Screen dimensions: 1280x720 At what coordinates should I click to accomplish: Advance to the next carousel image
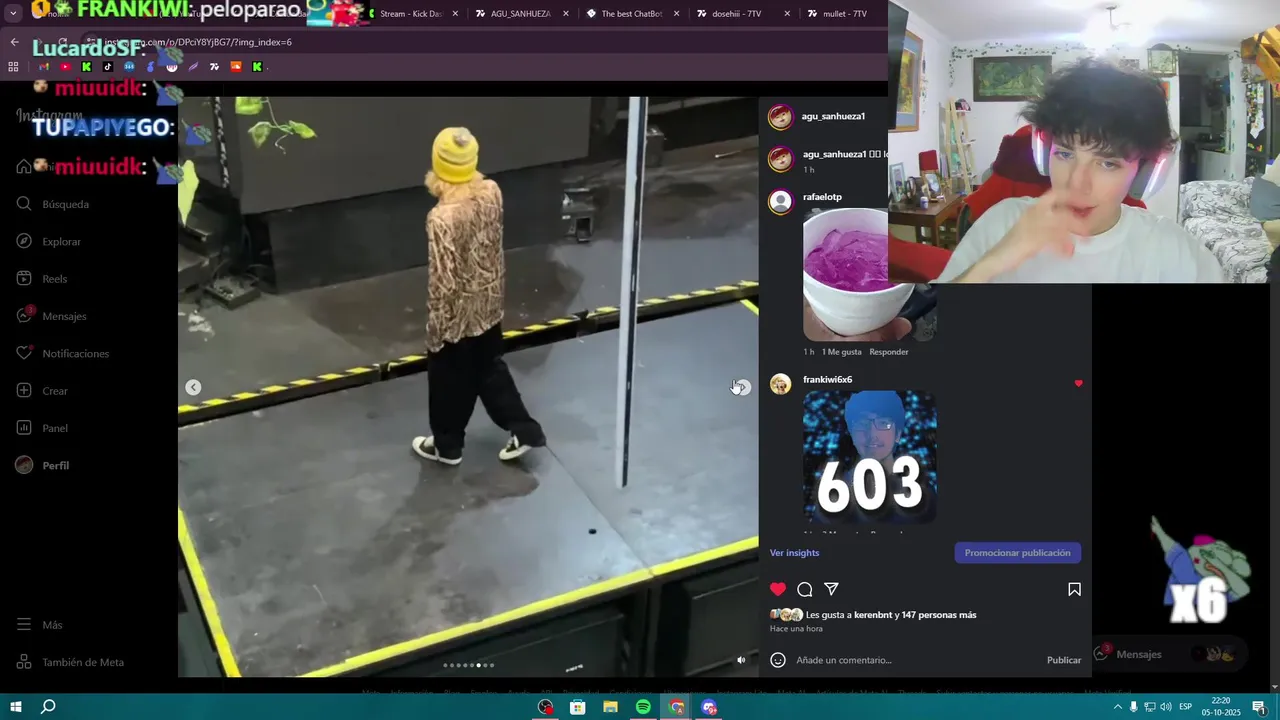(x=742, y=387)
